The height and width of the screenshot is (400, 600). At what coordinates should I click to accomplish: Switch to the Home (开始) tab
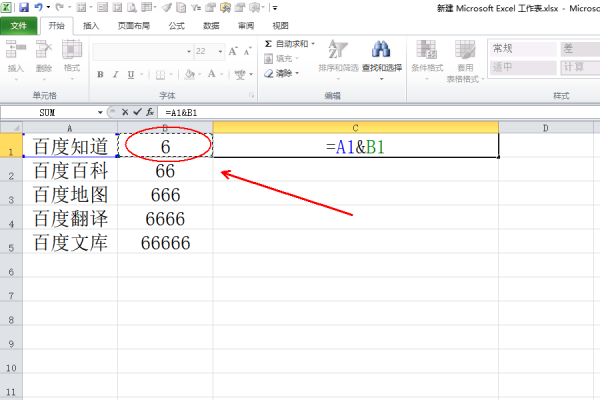[56, 26]
